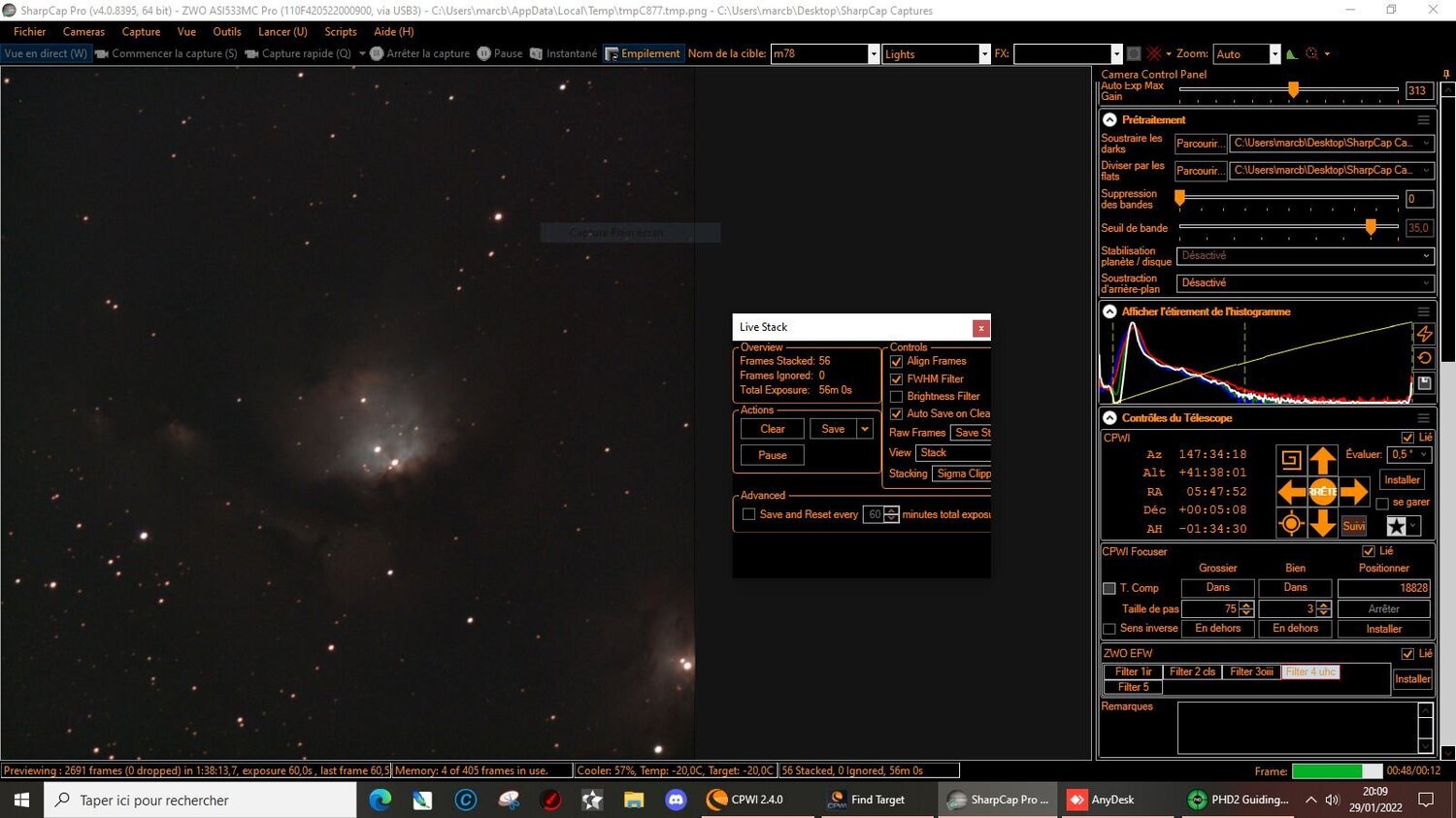Click Parcourir for Soustraire les darks
Screen dimensions: 1456x818
[1200, 144]
